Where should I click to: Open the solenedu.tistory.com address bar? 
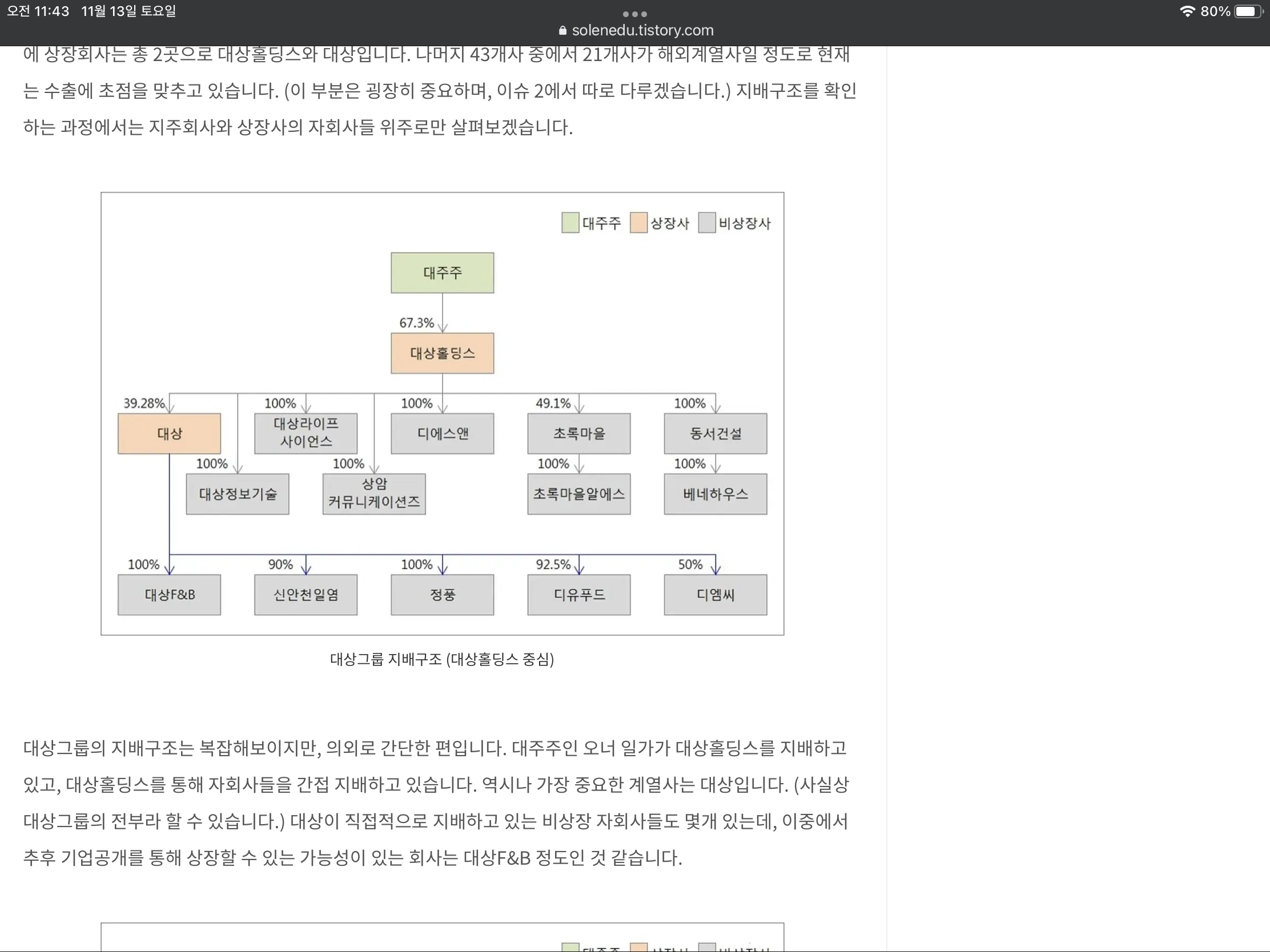636,30
